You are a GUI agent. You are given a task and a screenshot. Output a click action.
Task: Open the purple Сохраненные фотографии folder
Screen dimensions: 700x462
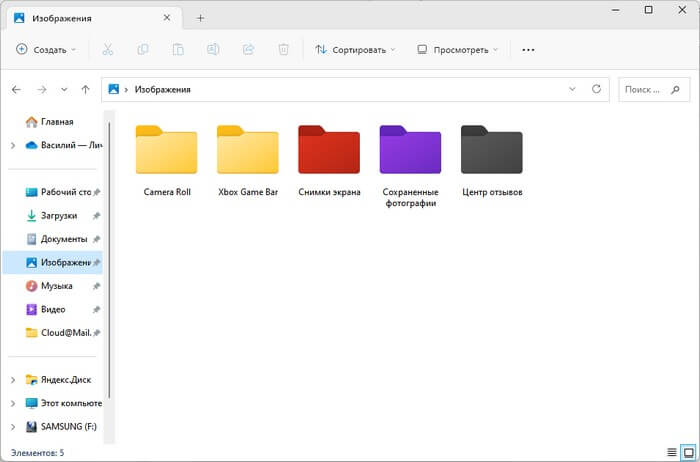[x=410, y=150]
